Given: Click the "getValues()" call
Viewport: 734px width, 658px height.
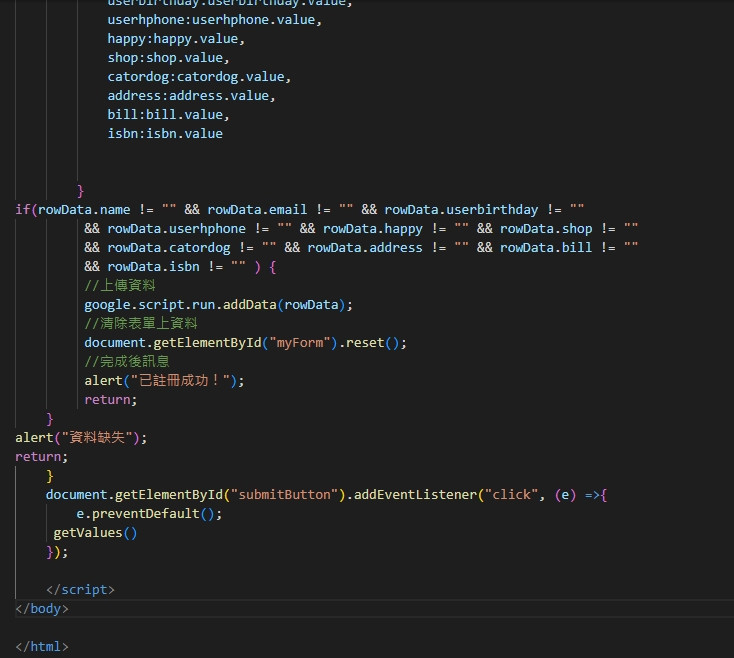Looking at the screenshot, I should click(x=95, y=533).
